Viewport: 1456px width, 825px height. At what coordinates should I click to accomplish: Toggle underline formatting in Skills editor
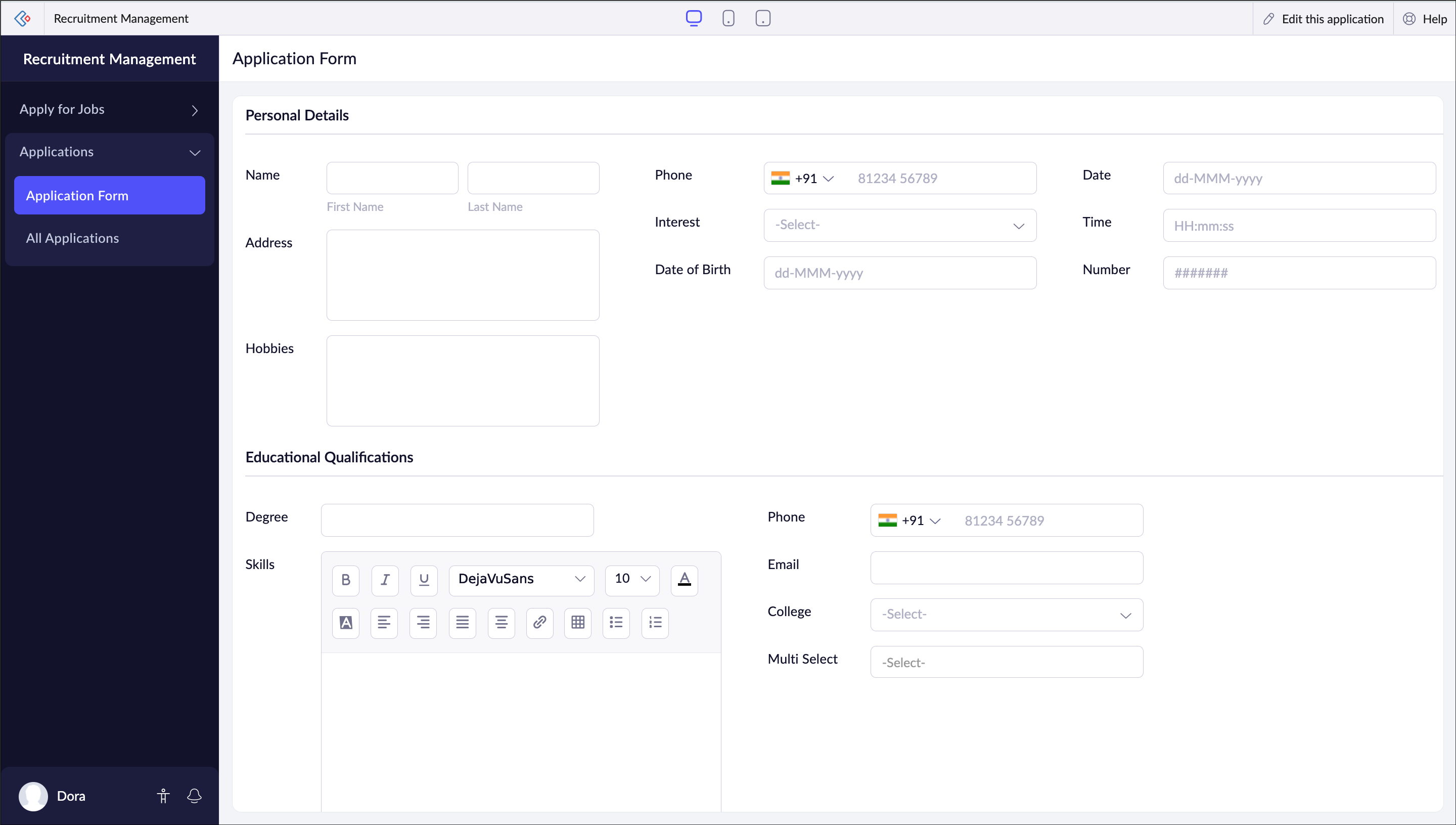coord(424,580)
